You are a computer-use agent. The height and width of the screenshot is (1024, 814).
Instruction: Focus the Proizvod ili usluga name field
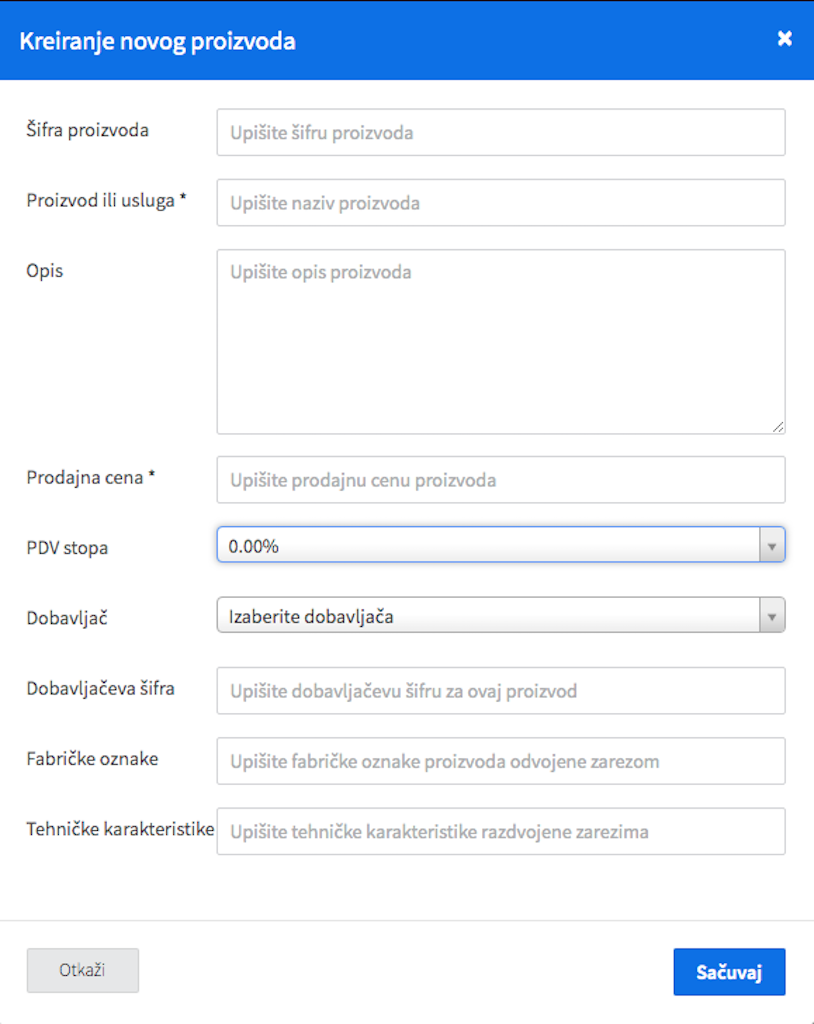click(500, 203)
